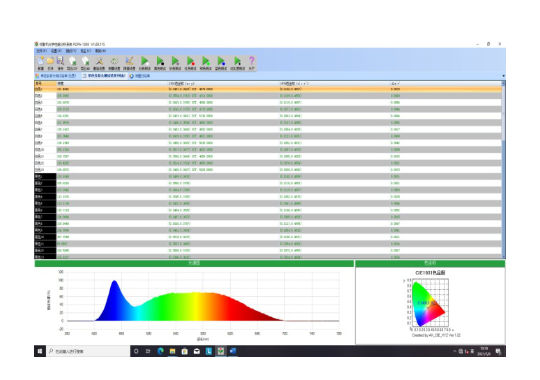The height and width of the screenshot is (380, 540).
Task: Click the Save toolbar icon
Action: (x=60, y=63)
